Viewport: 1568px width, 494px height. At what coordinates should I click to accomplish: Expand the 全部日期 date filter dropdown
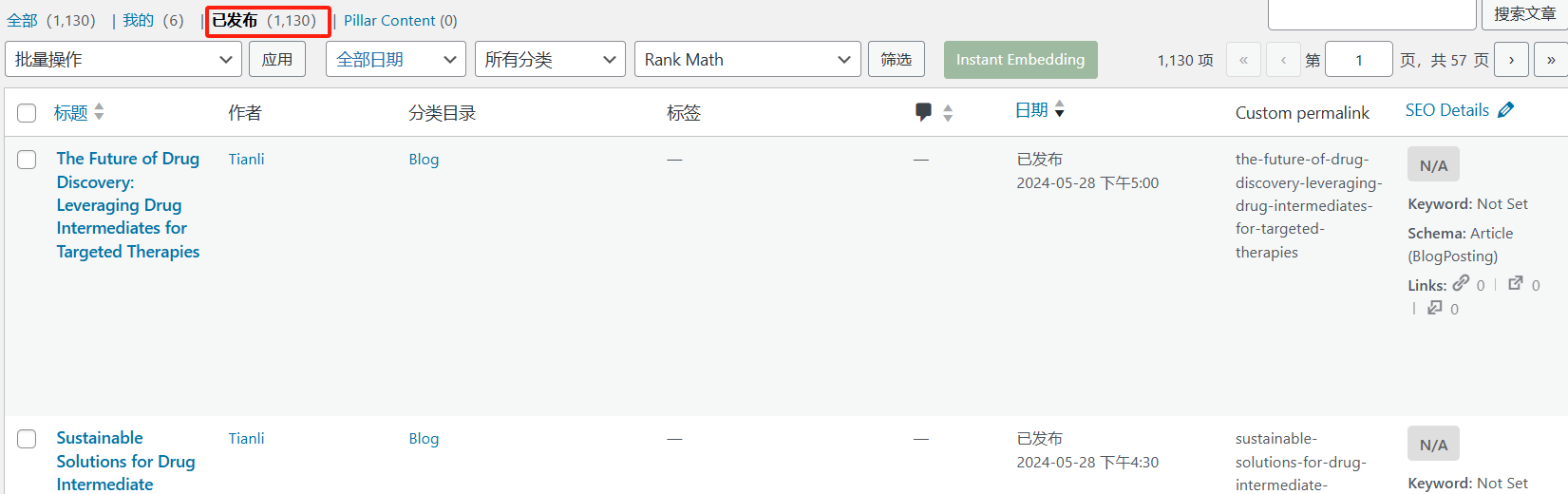click(x=395, y=60)
